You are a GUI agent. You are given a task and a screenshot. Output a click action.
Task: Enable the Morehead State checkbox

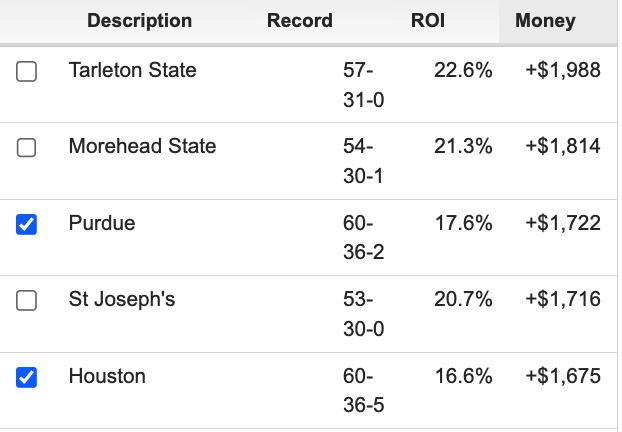tap(26, 148)
